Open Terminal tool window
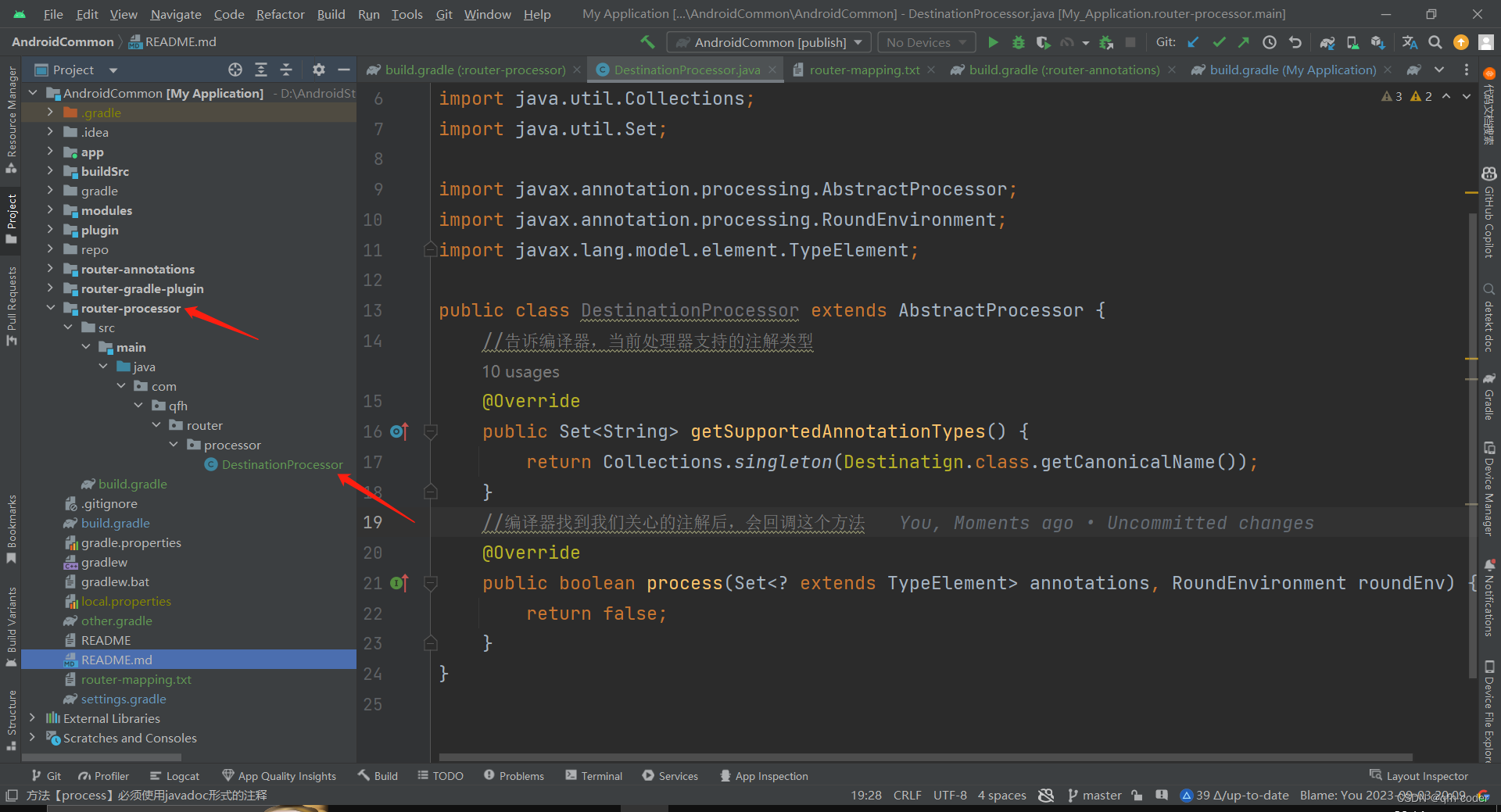Image resolution: width=1501 pixels, height=812 pixels. (594, 776)
